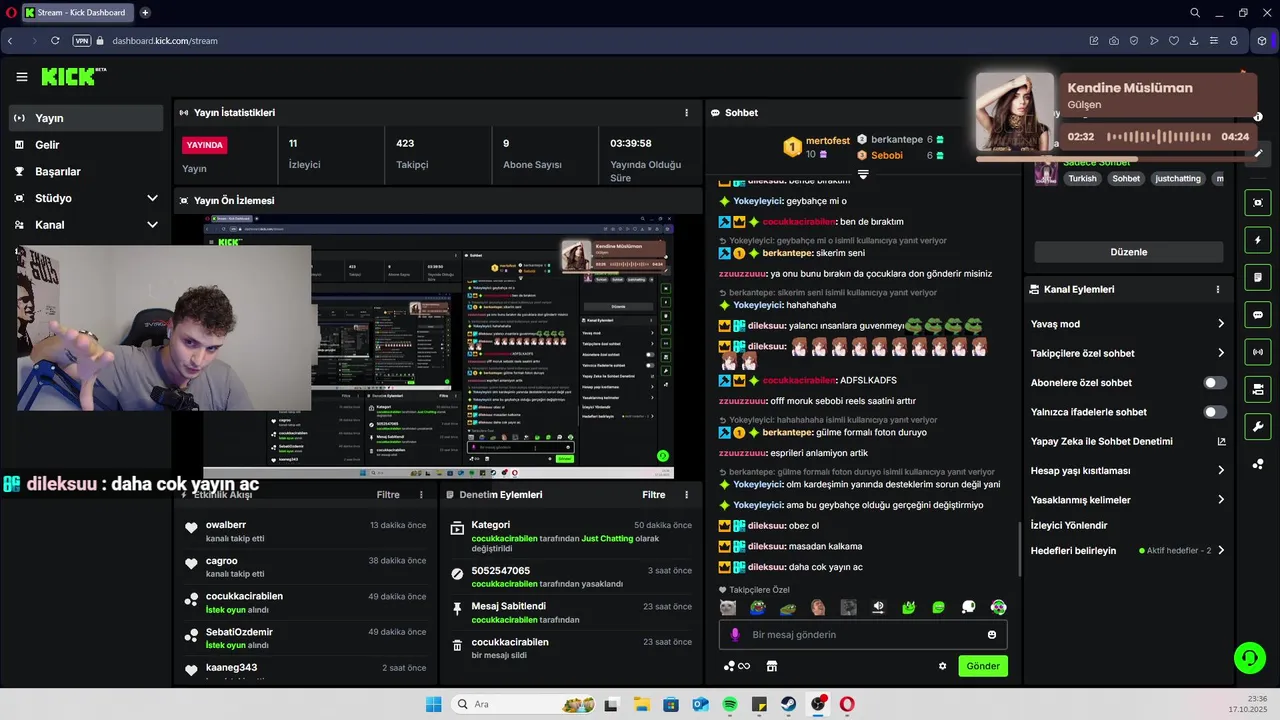Open the emoji picker in the chat input
1280x720 pixels.
992,635
